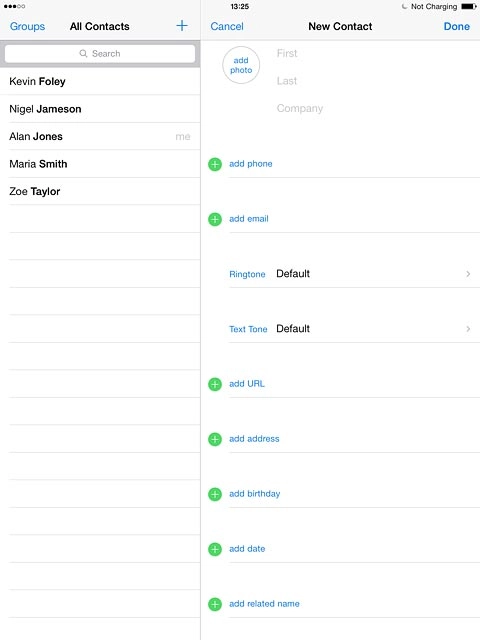Tap green plus beside add birthday
480x640 pixels.
(x=215, y=494)
